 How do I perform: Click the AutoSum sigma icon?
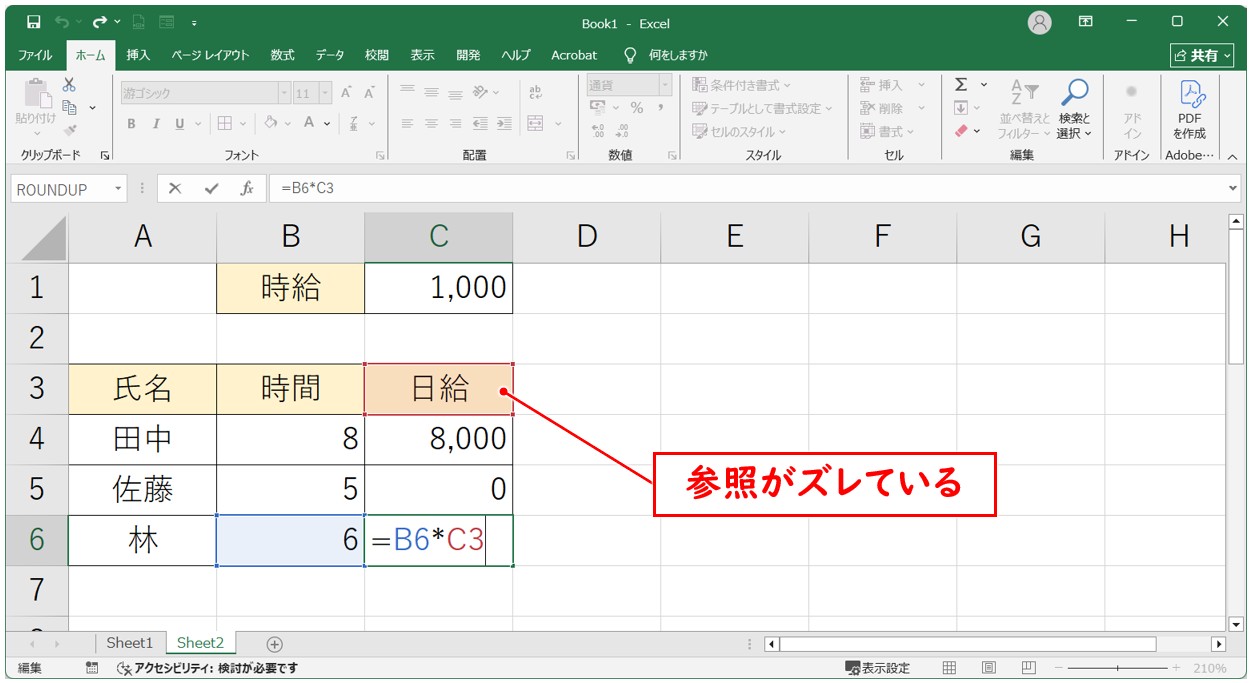click(x=961, y=85)
